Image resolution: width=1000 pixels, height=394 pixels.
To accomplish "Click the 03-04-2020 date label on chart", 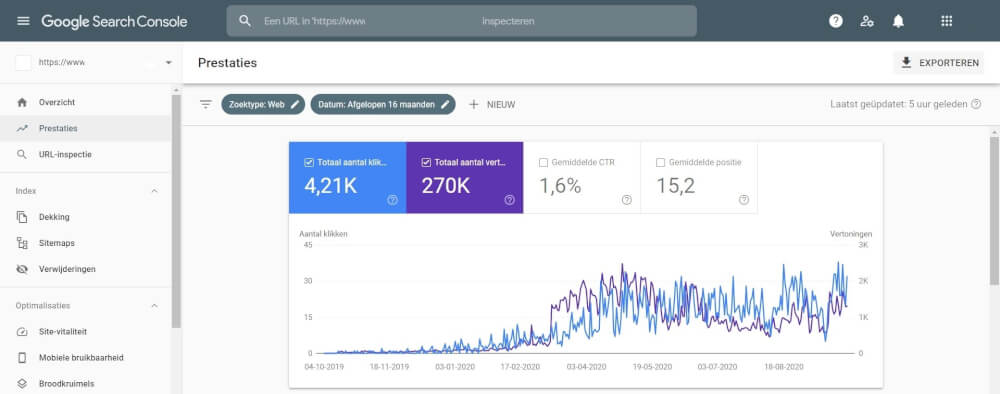I will (x=586, y=367).
